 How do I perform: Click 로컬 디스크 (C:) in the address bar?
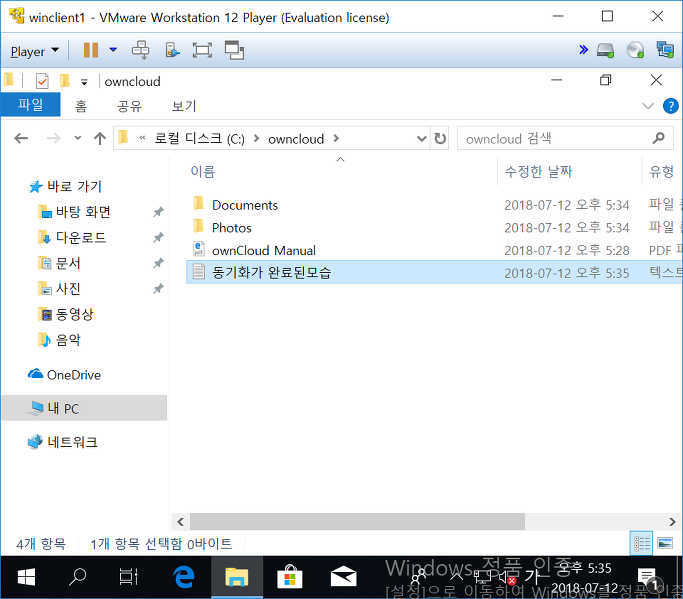199,139
